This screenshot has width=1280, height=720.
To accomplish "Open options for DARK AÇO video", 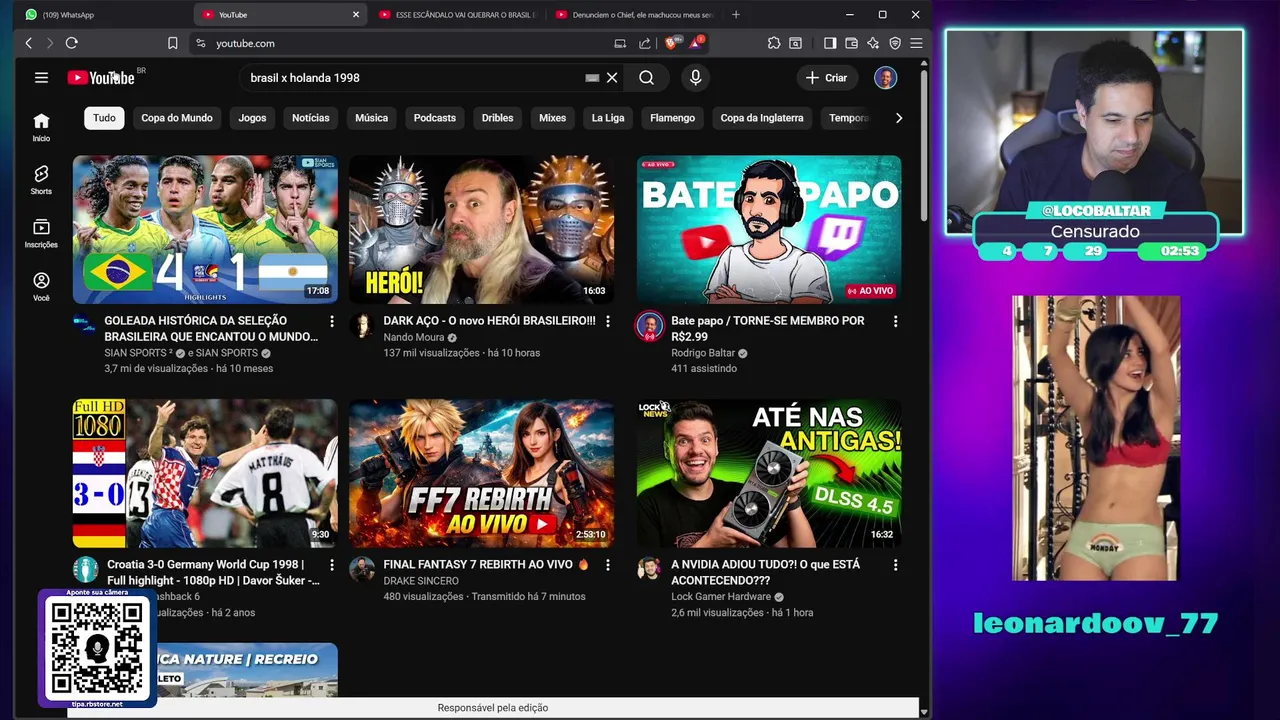I will [x=607, y=321].
